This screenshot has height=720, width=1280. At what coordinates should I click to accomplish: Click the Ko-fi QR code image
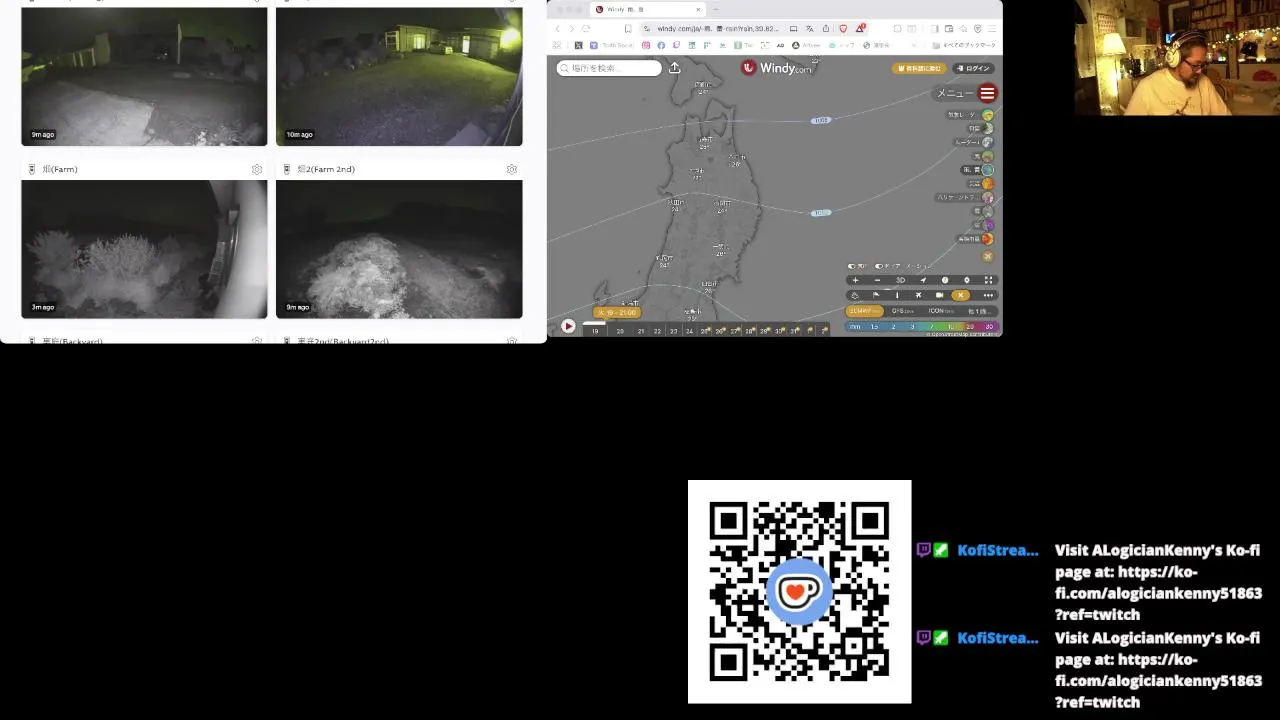[799, 591]
